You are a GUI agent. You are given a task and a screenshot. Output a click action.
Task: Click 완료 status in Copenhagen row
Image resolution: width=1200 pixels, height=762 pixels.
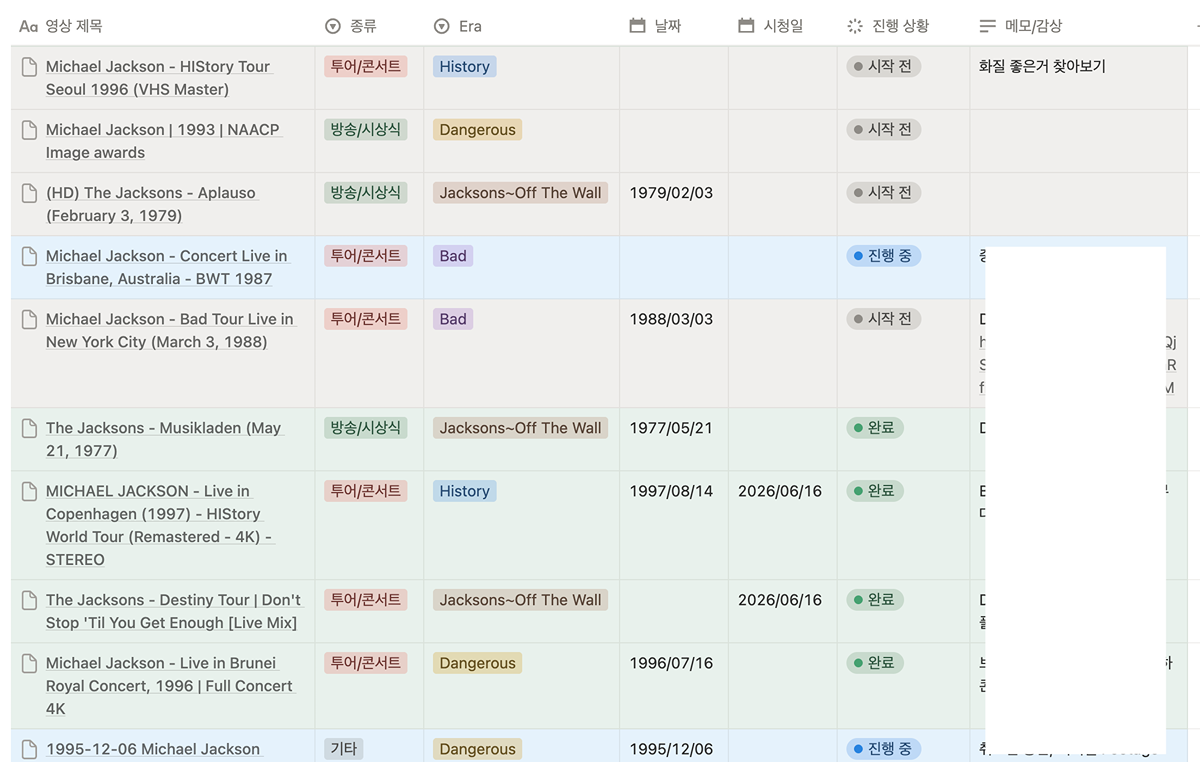(875, 490)
